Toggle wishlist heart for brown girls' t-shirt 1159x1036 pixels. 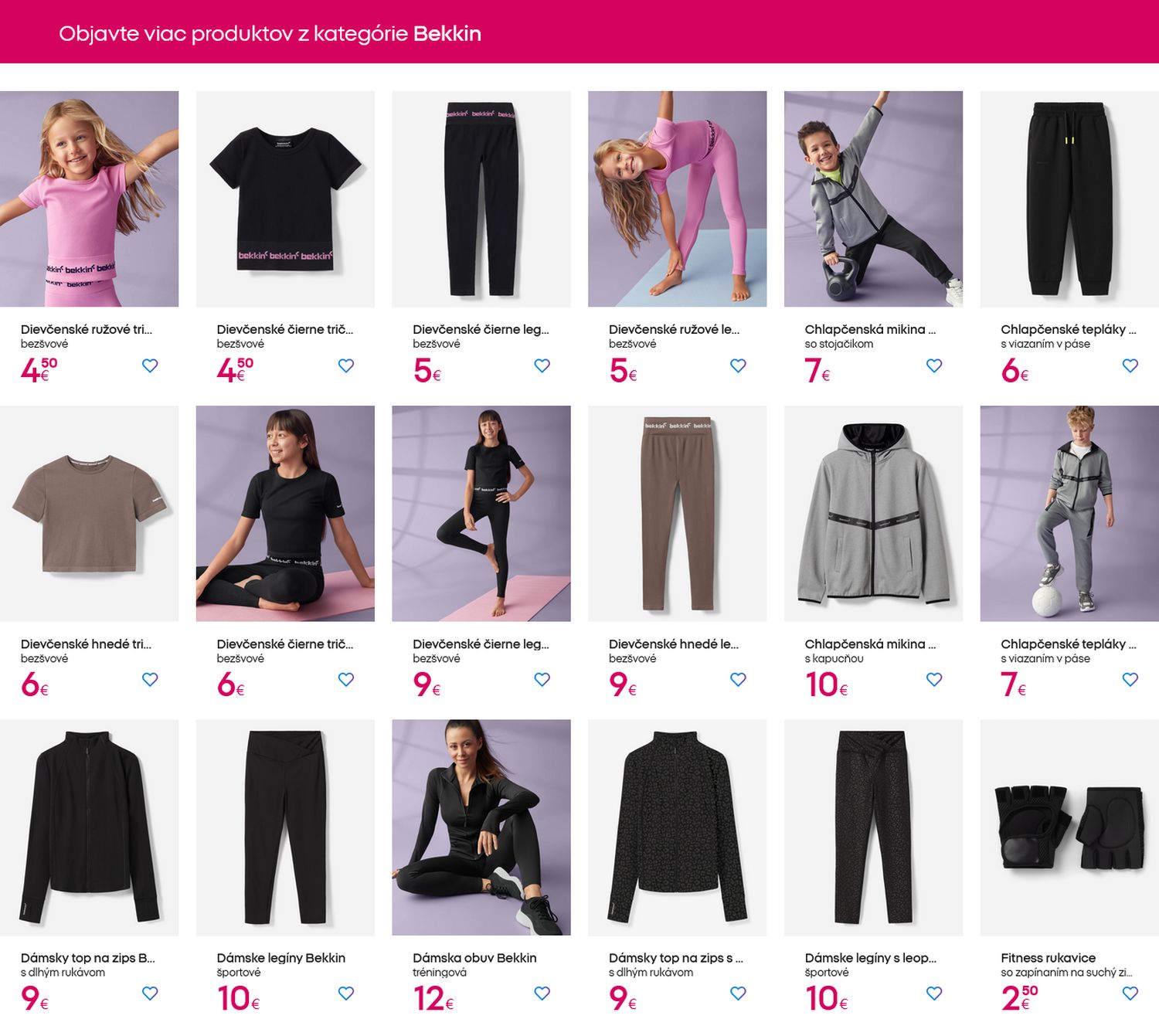[x=150, y=679]
